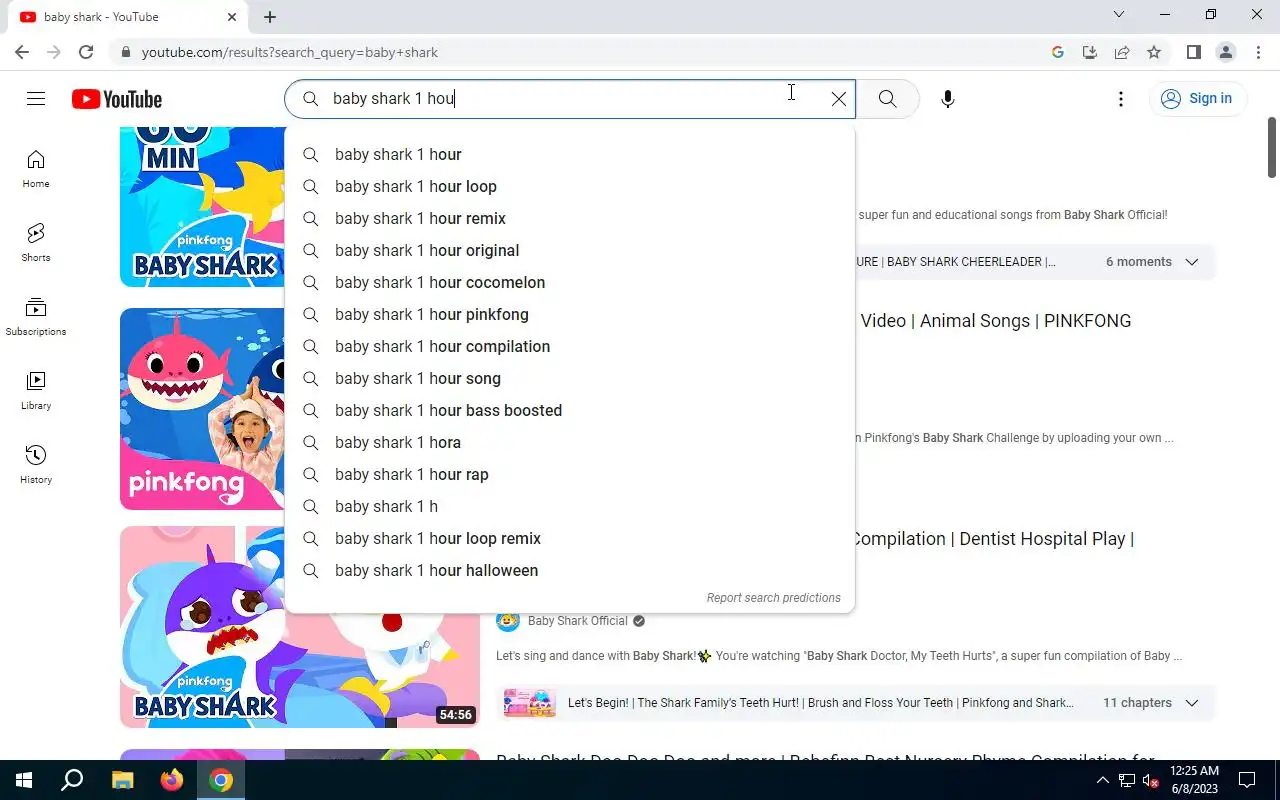Open History in the sidebar
This screenshot has height=800, width=1280.
(36, 465)
